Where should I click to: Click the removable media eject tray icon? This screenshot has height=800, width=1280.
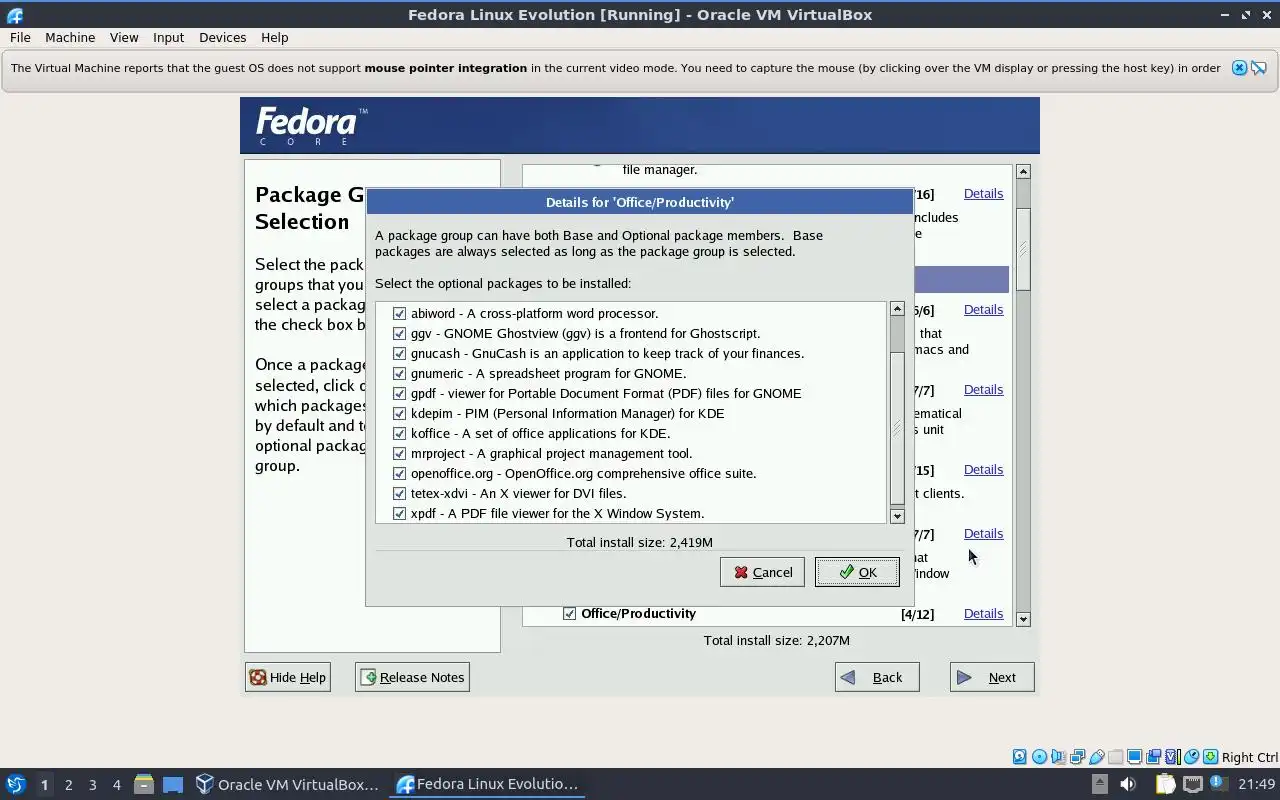pyautogui.click(x=1100, y=784)
